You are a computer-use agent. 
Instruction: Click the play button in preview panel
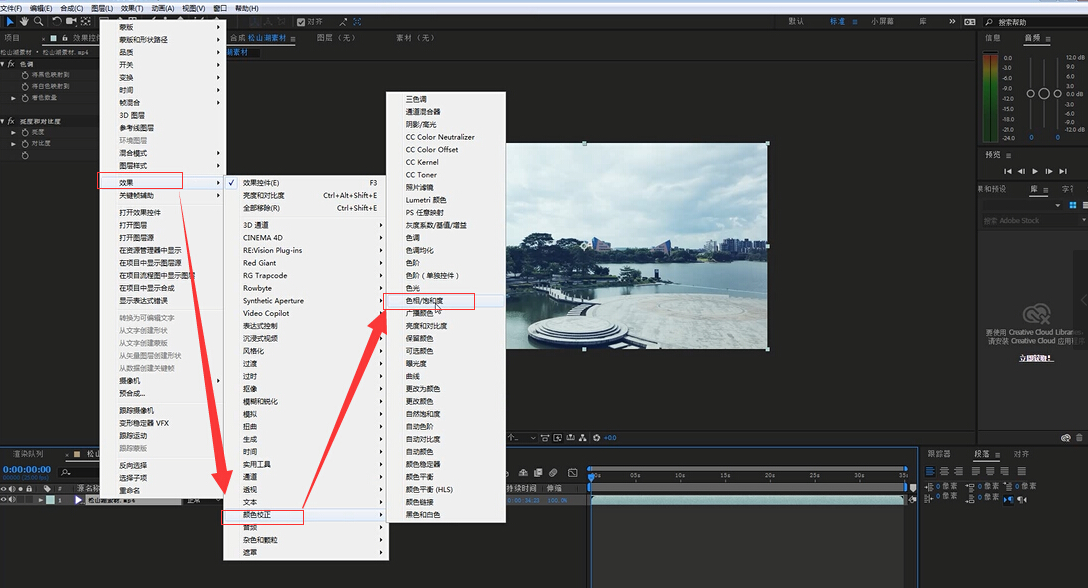click(x=1035, y=171)
